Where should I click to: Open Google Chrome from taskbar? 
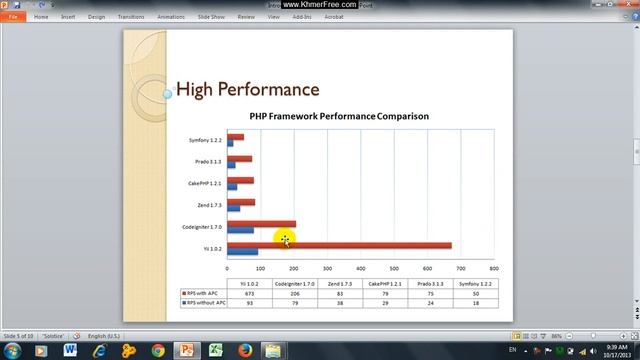click(158, 351)
